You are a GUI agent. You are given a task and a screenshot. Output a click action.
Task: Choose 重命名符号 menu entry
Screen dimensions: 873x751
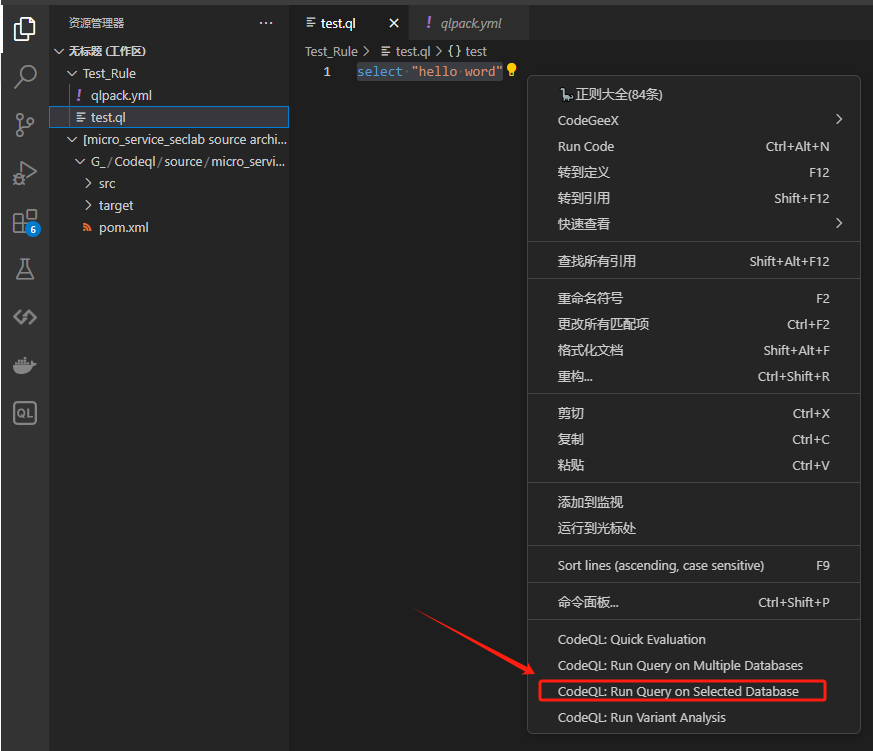click(x=694, y=298)
